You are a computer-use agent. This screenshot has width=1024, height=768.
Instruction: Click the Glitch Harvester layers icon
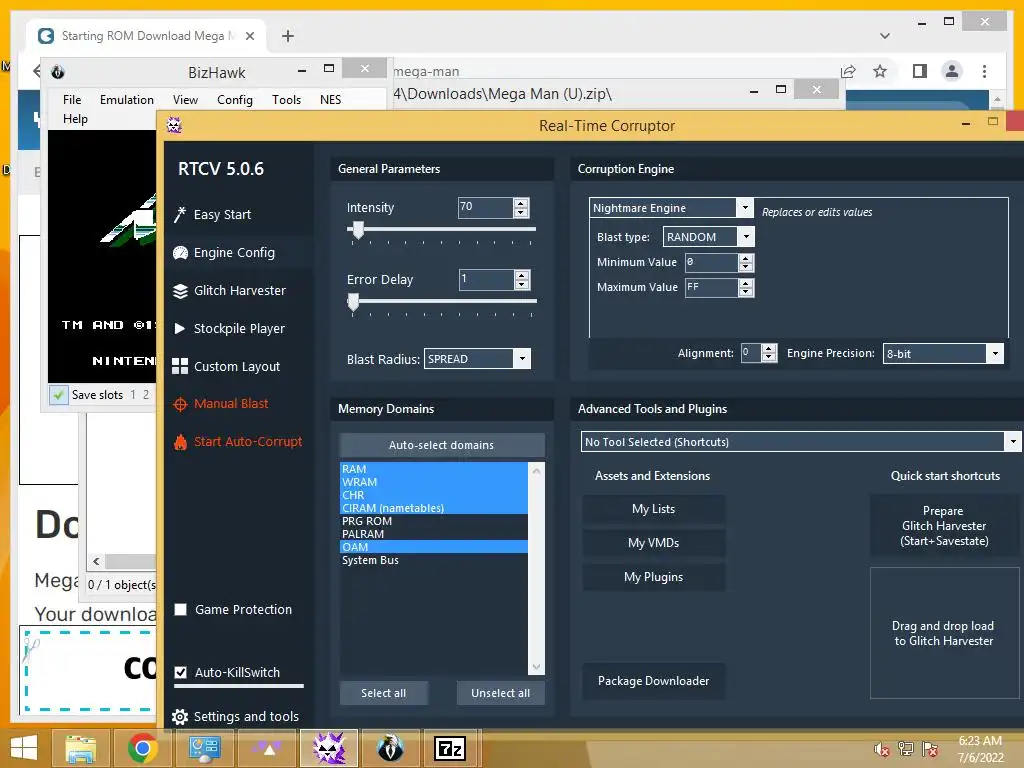click(180, 291)
